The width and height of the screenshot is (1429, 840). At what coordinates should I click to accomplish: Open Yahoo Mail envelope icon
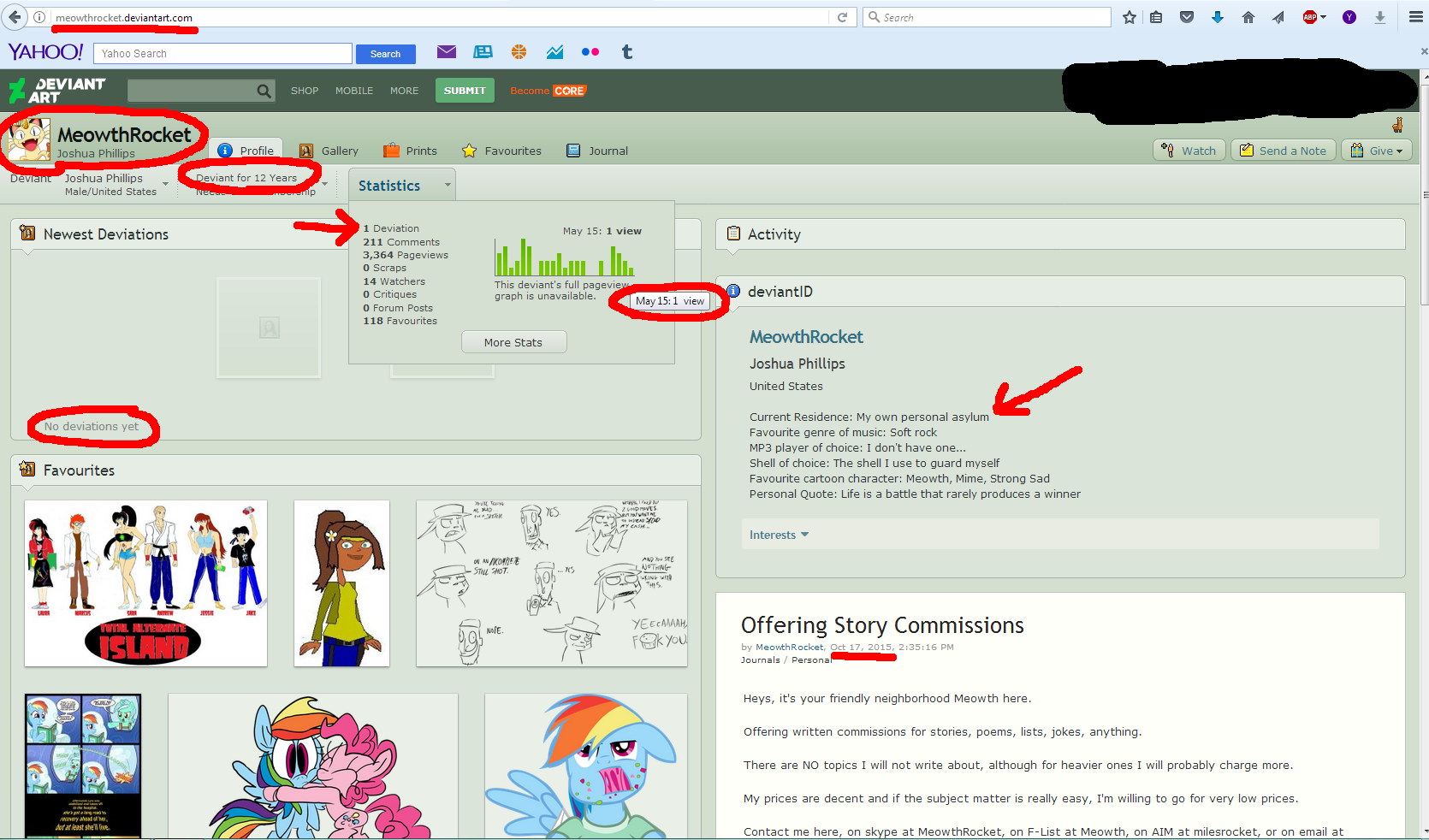click(447, 52)
